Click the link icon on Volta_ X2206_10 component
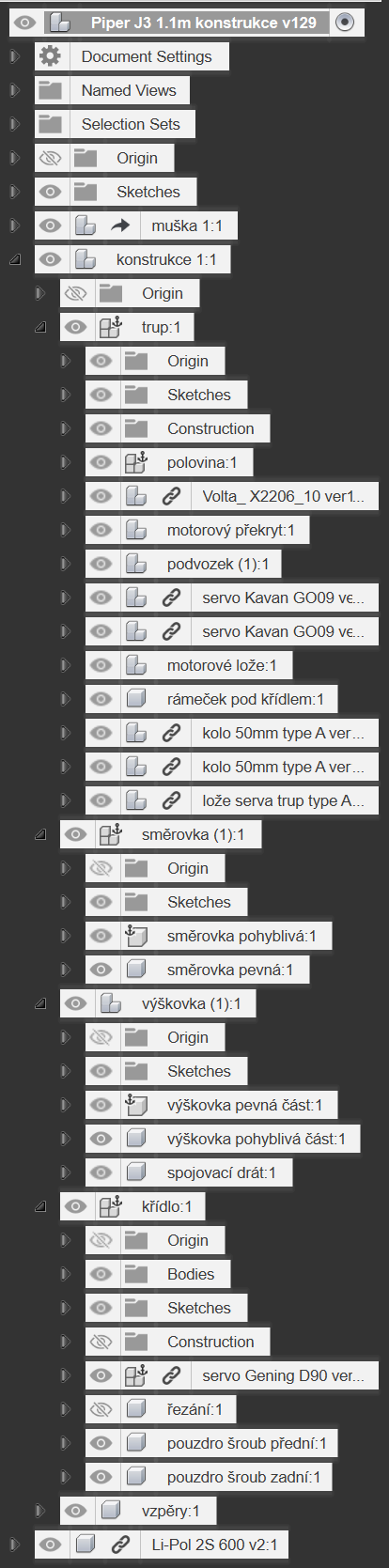389x1568 pixels. [171, 496]
